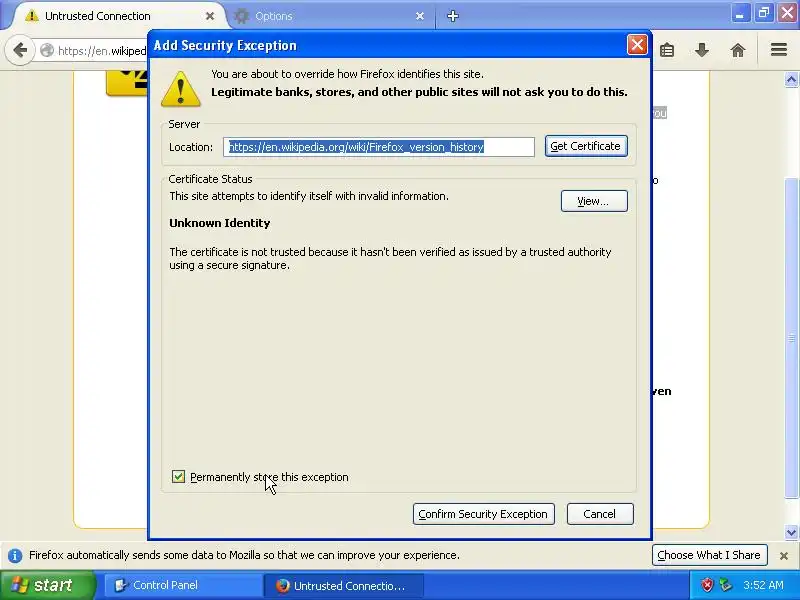800x600 pixels.
Task: Click the network tray icon
Action: click(725, 585)
